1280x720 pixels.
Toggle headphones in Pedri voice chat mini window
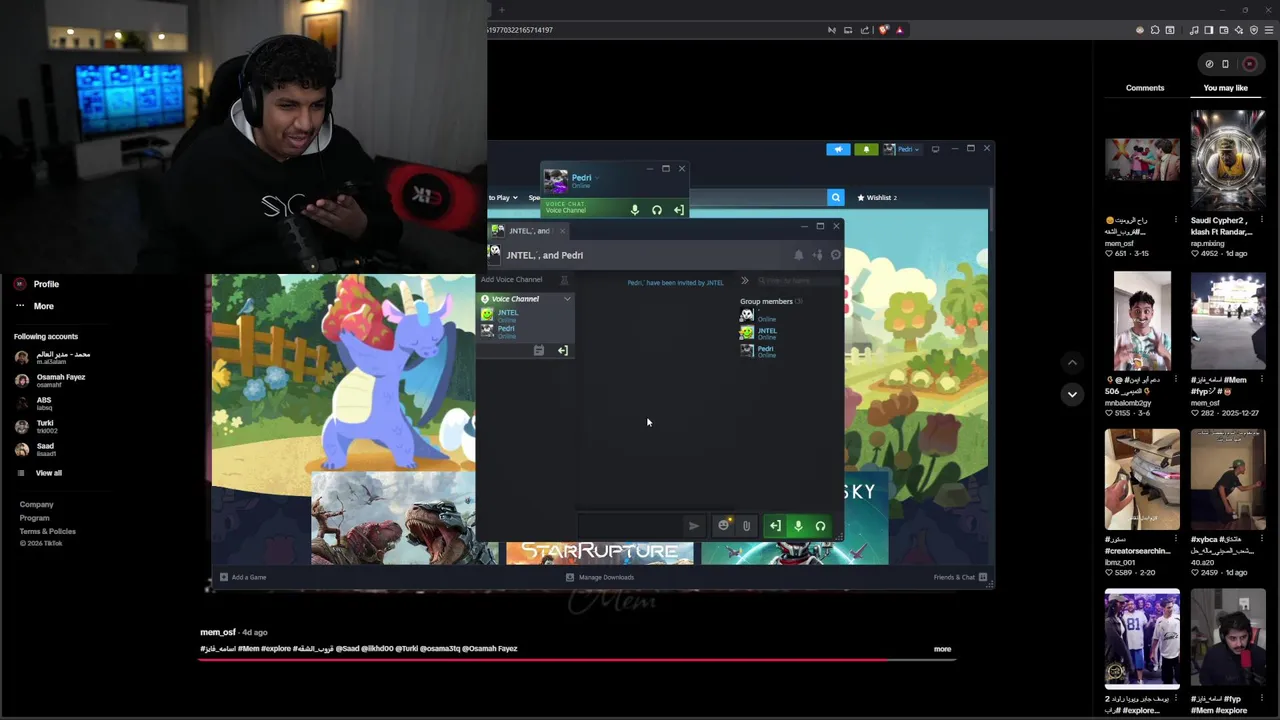tap(657, 210)
